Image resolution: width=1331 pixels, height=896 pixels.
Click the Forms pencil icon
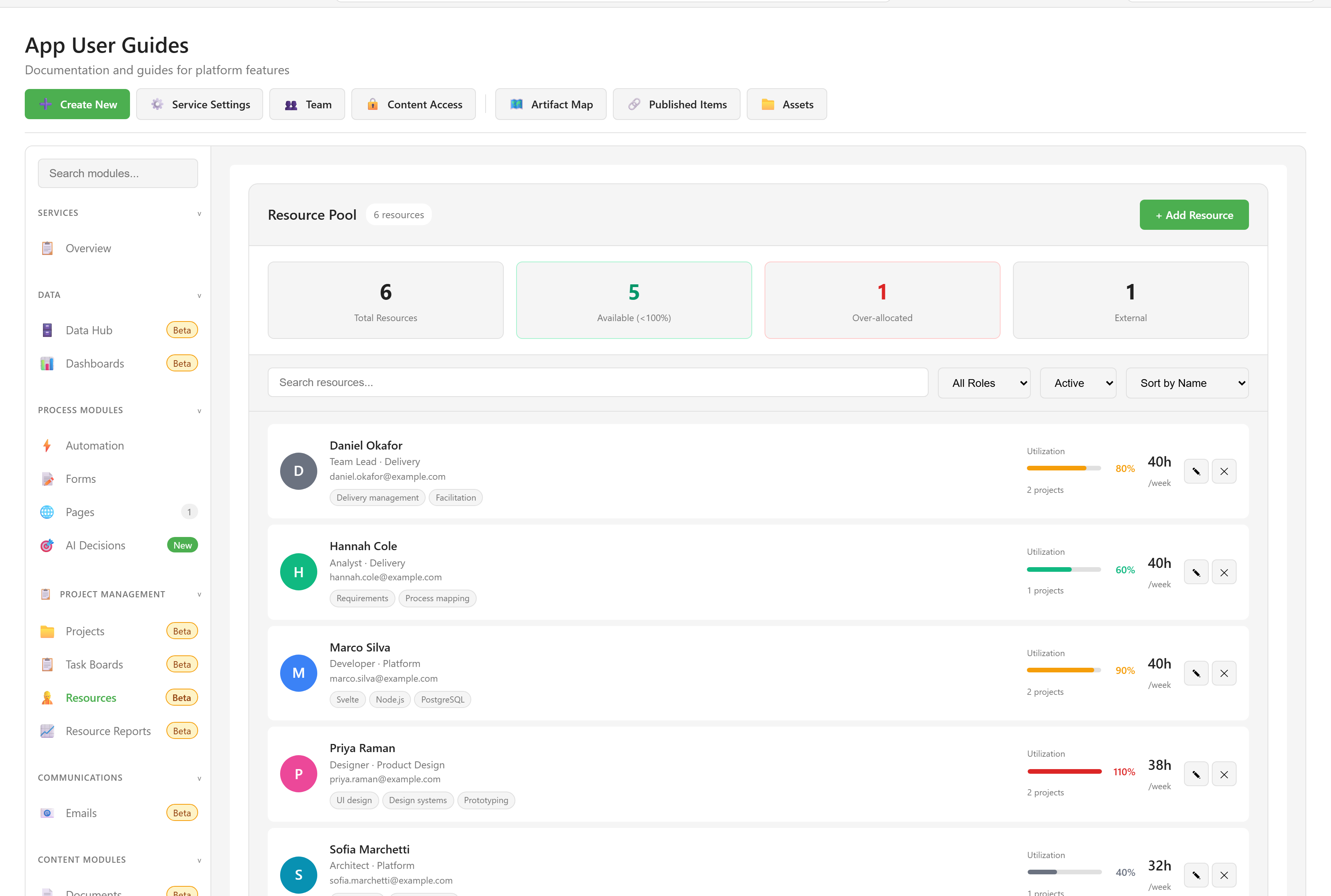click(x=47, y=479)
